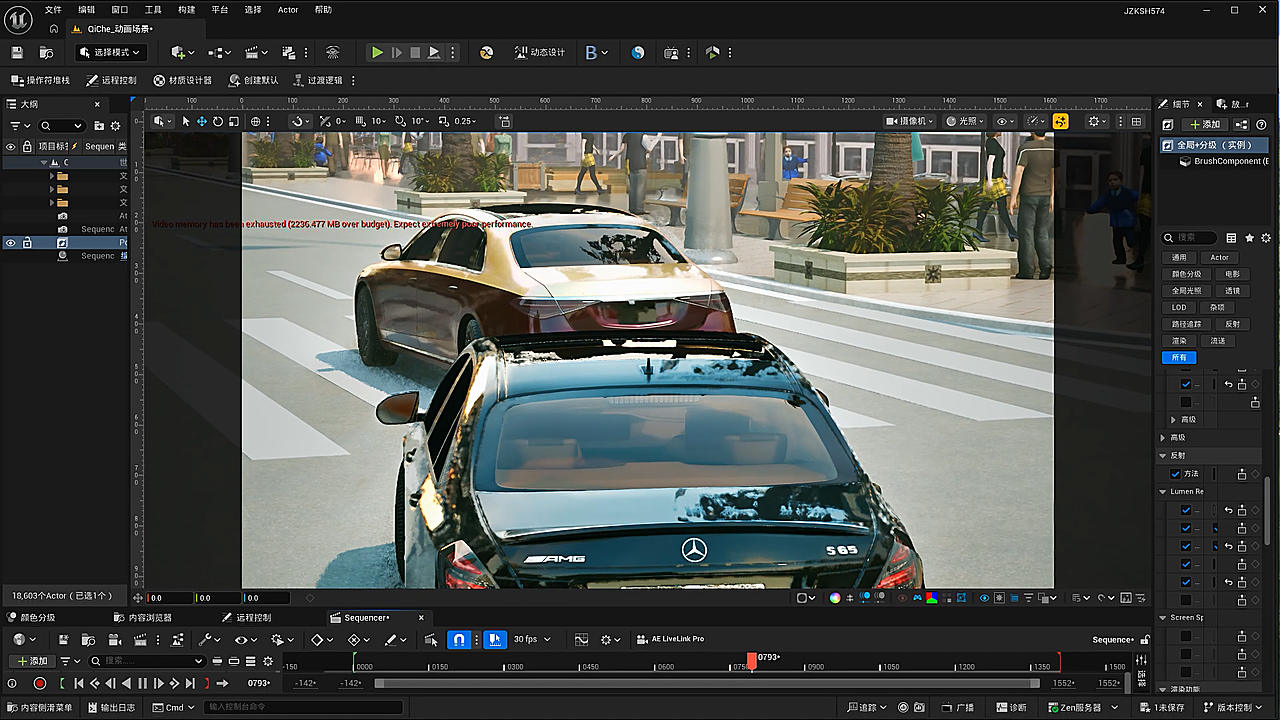Image resolution: width=1280 pixels, height=720 pixels.
Task: Click the browse content folder-search icon
Action: pyautogui.click(x=46, y=52)
